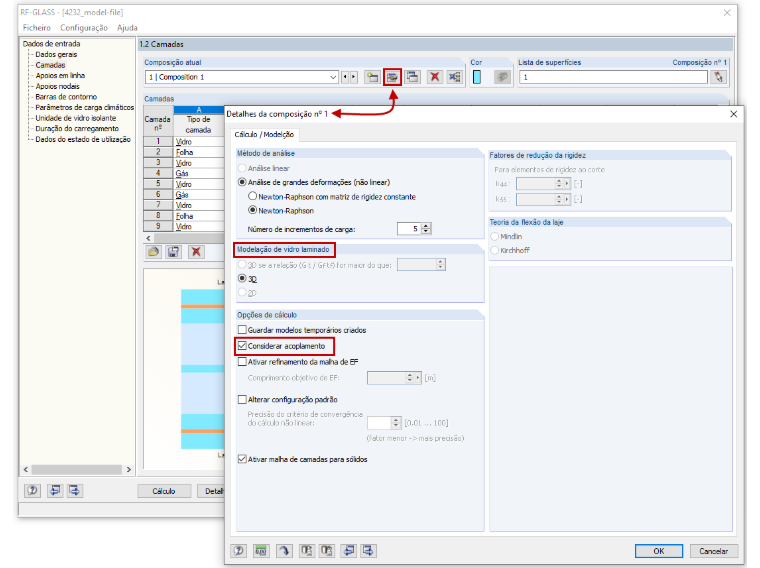Delete layers with the red X below the table
Image resolution: width=760 pixels, height=568 pixels.
pos(196,252)
